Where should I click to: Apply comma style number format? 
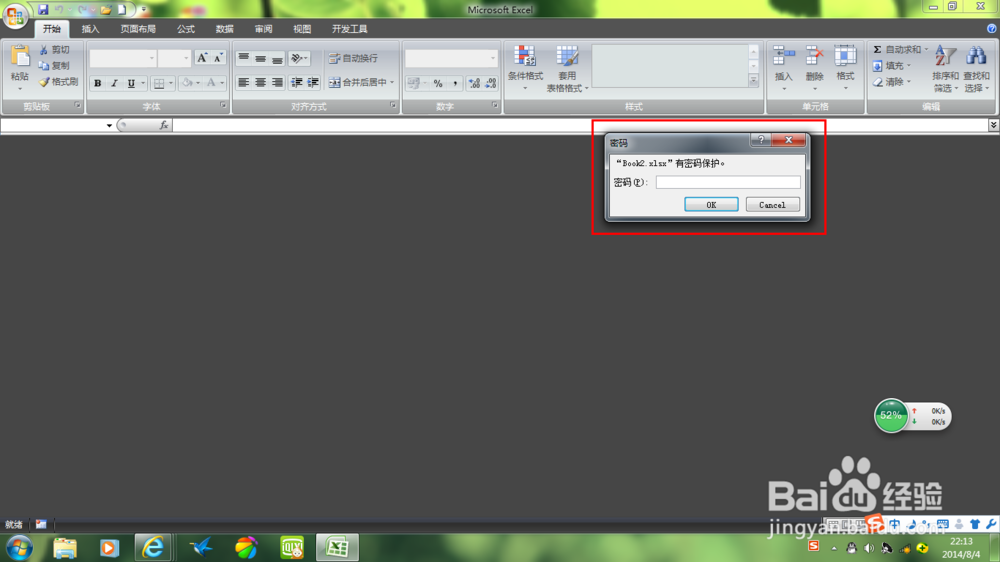[455, 83]
